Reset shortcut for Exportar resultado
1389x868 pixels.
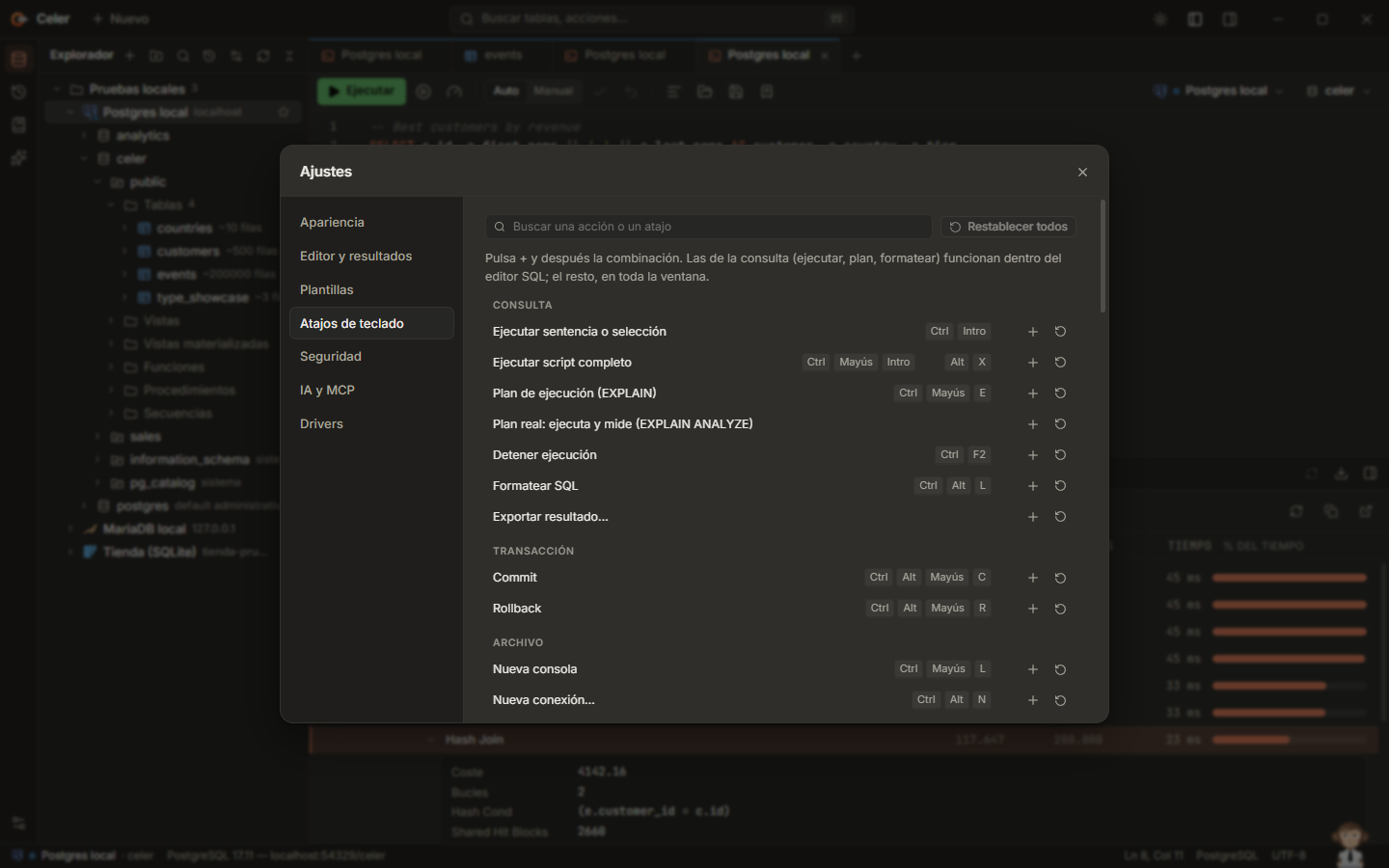(x=1060, y=517)
